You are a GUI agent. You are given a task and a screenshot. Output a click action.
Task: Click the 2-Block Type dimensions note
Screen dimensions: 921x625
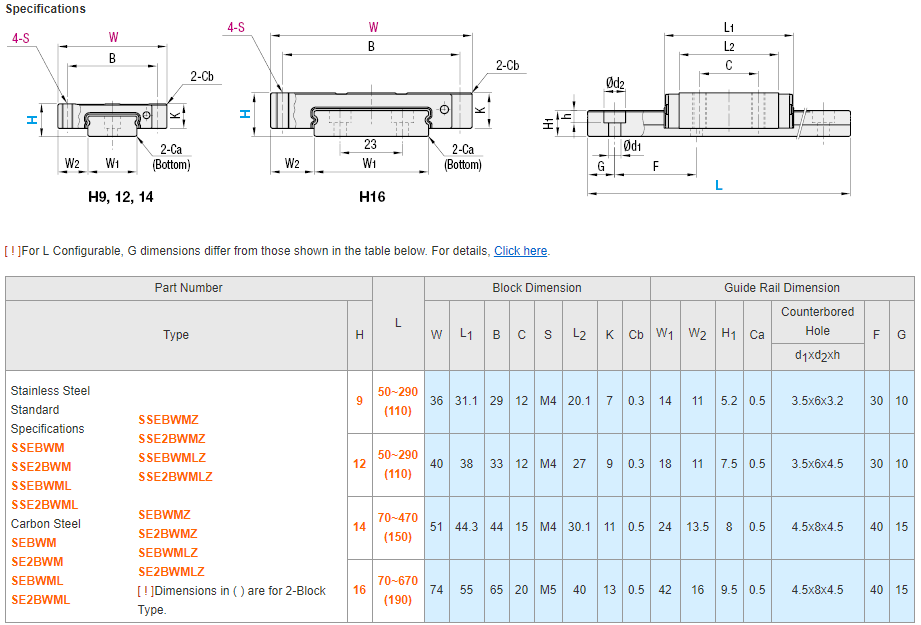(x=231, y=600)
